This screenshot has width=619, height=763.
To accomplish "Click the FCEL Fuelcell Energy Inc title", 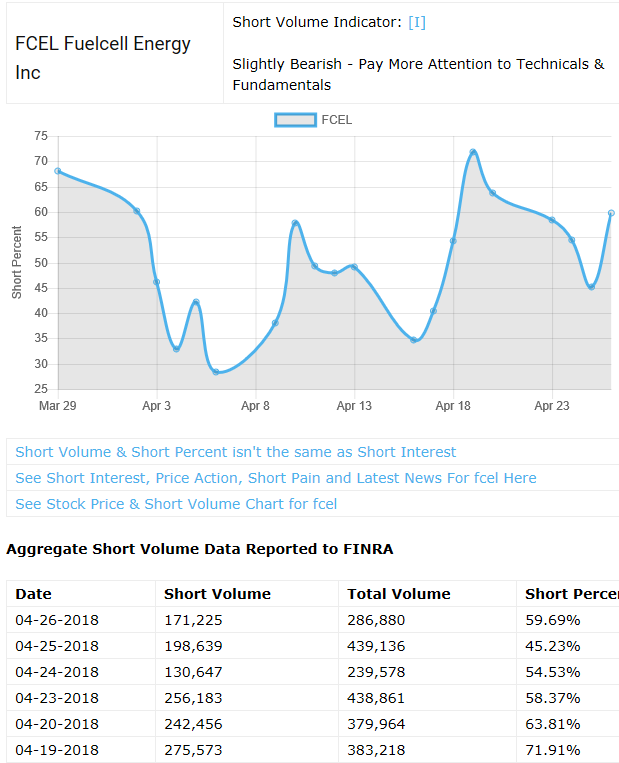I will coord(103,58).
